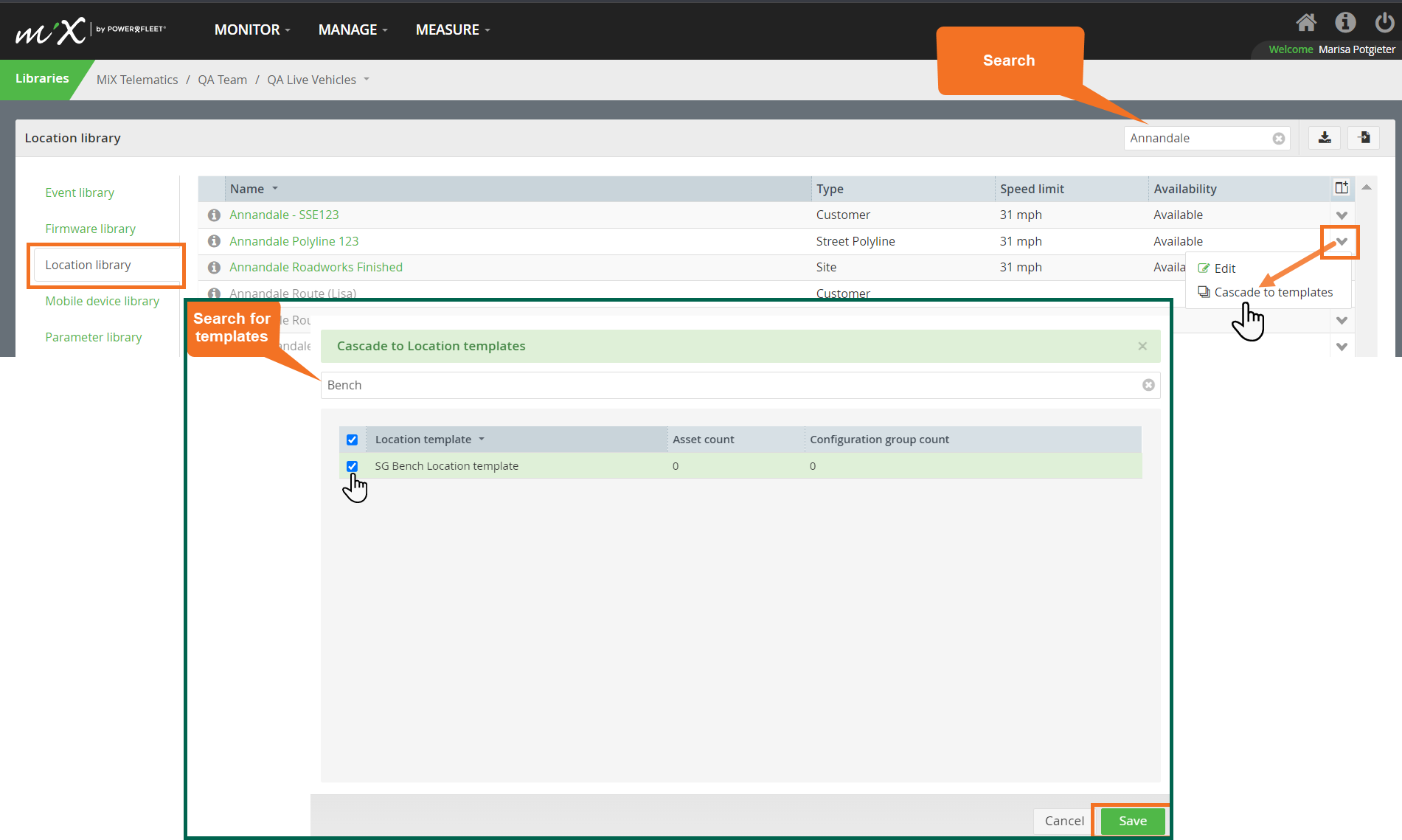Go to MiX Telematics breadcrumb
Image resolution: width=1402 pixels, height=840 pixels.
[137, 80]
